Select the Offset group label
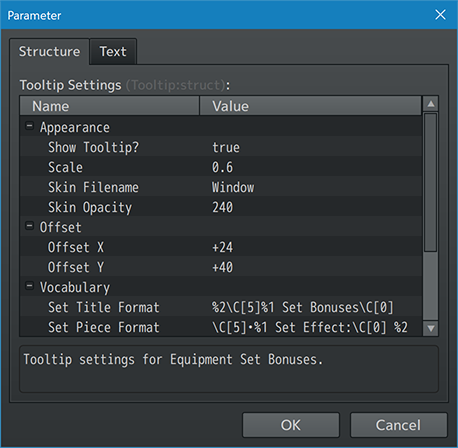 [60, 227]
